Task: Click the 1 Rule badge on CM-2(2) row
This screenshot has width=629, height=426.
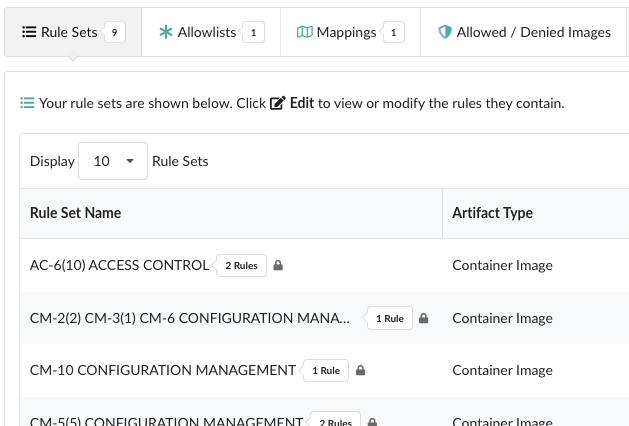Action: [x=389, y=319]
